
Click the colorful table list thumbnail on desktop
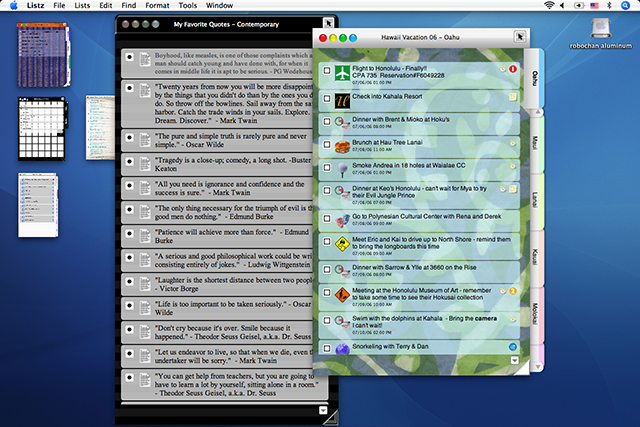pyautogui.click(x=43, y=55)
